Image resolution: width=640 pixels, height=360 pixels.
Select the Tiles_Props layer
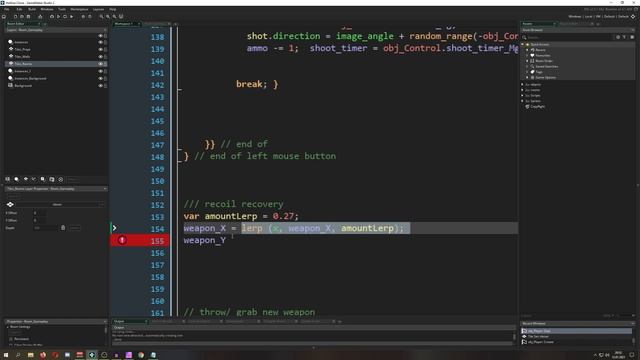tap(56, 49)
